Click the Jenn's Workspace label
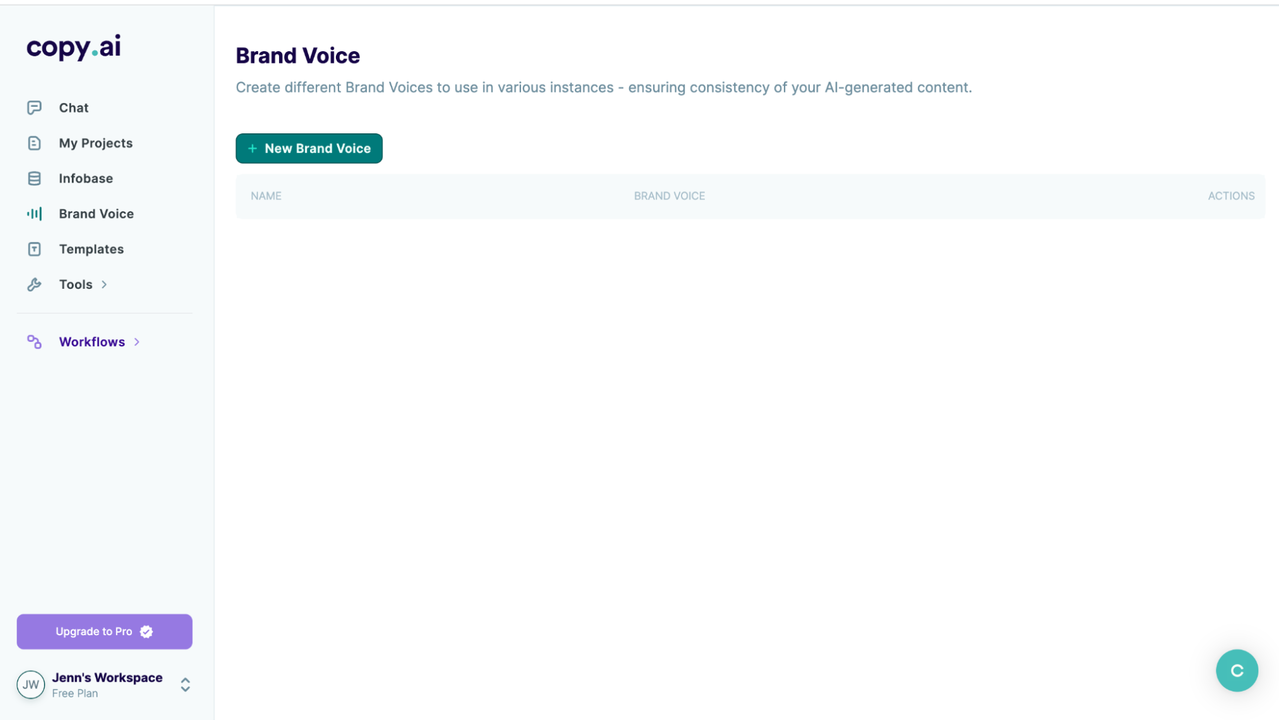The width and height of the screenshot is (1279, 720). point(107,678)
